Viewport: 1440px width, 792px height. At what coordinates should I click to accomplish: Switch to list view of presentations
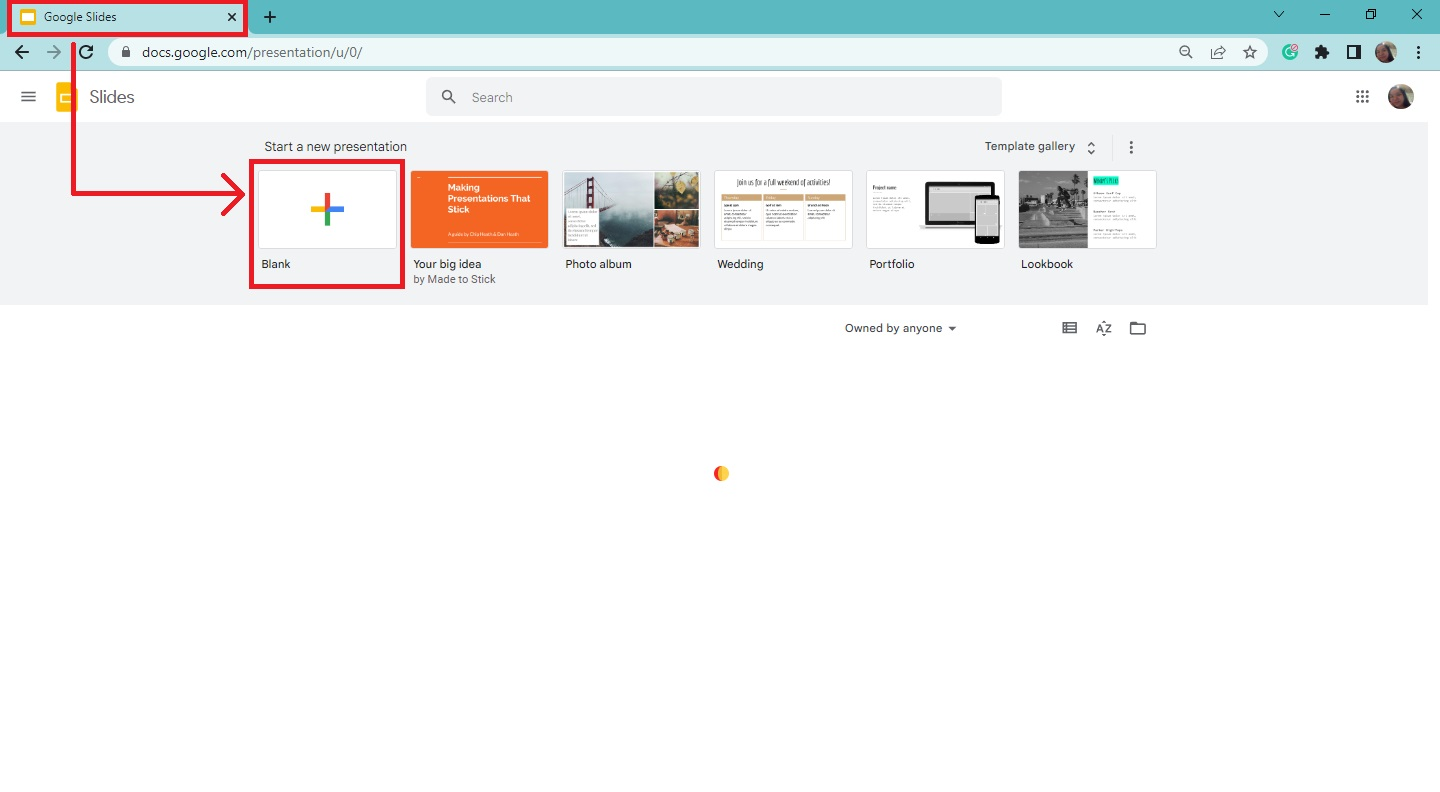[1069, 327]
